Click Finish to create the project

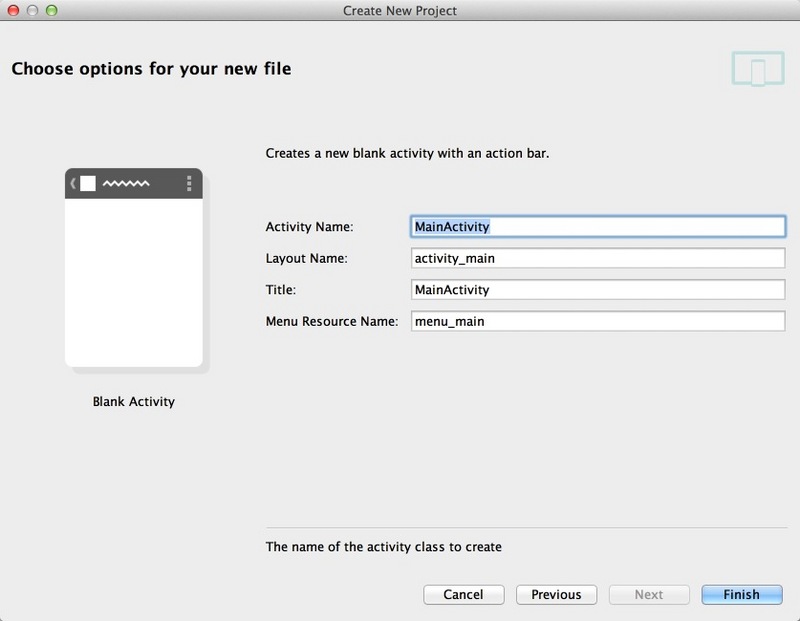pyautogui.click(x=741, y=594)
